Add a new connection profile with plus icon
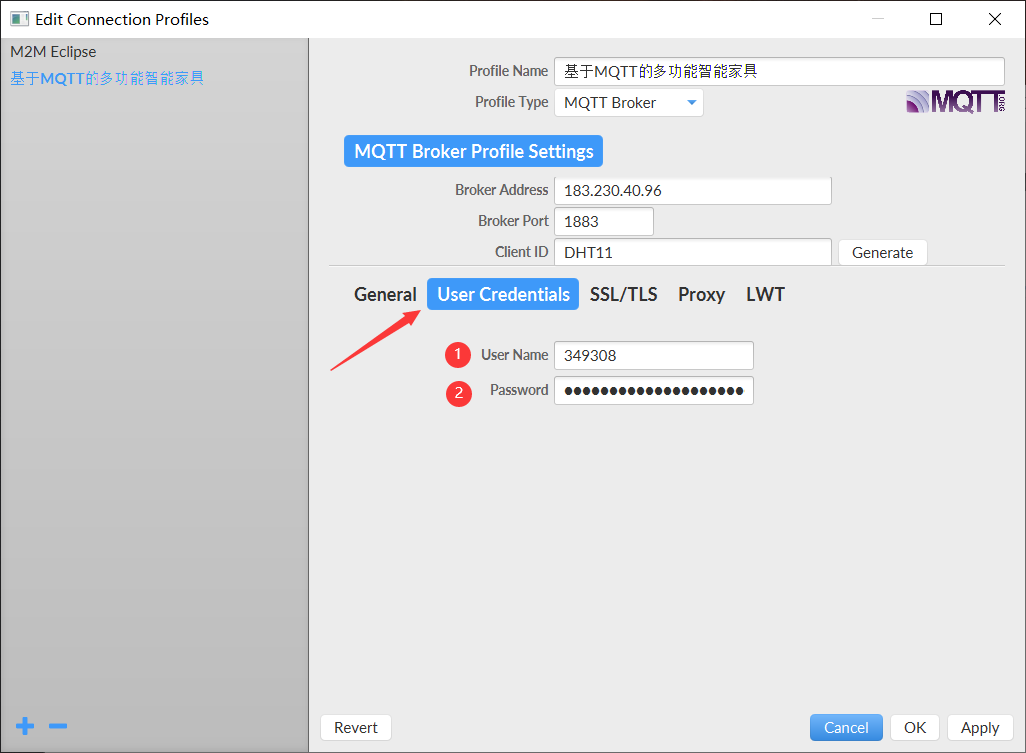The image size is (1026, 753). (25, 726)
